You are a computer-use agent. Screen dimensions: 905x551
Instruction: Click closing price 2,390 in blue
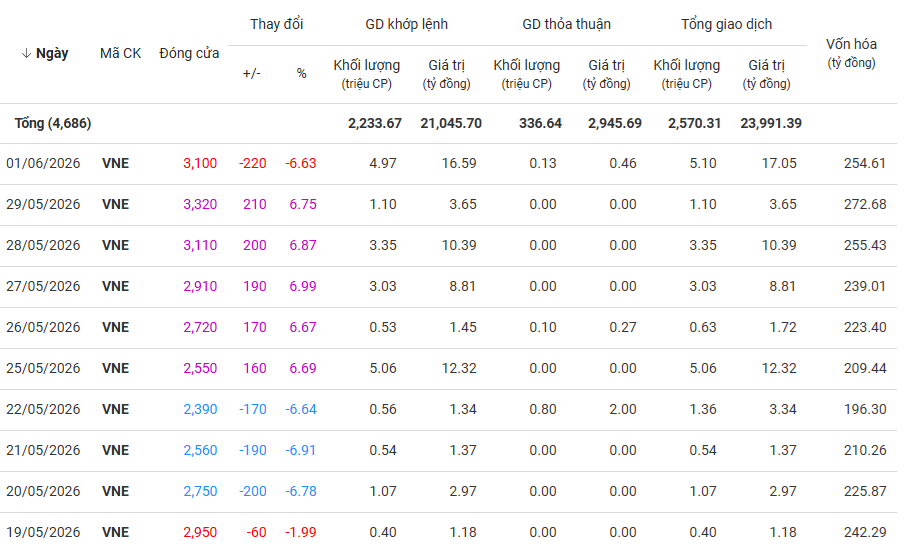pyautogui.click(x=200, y=410)
